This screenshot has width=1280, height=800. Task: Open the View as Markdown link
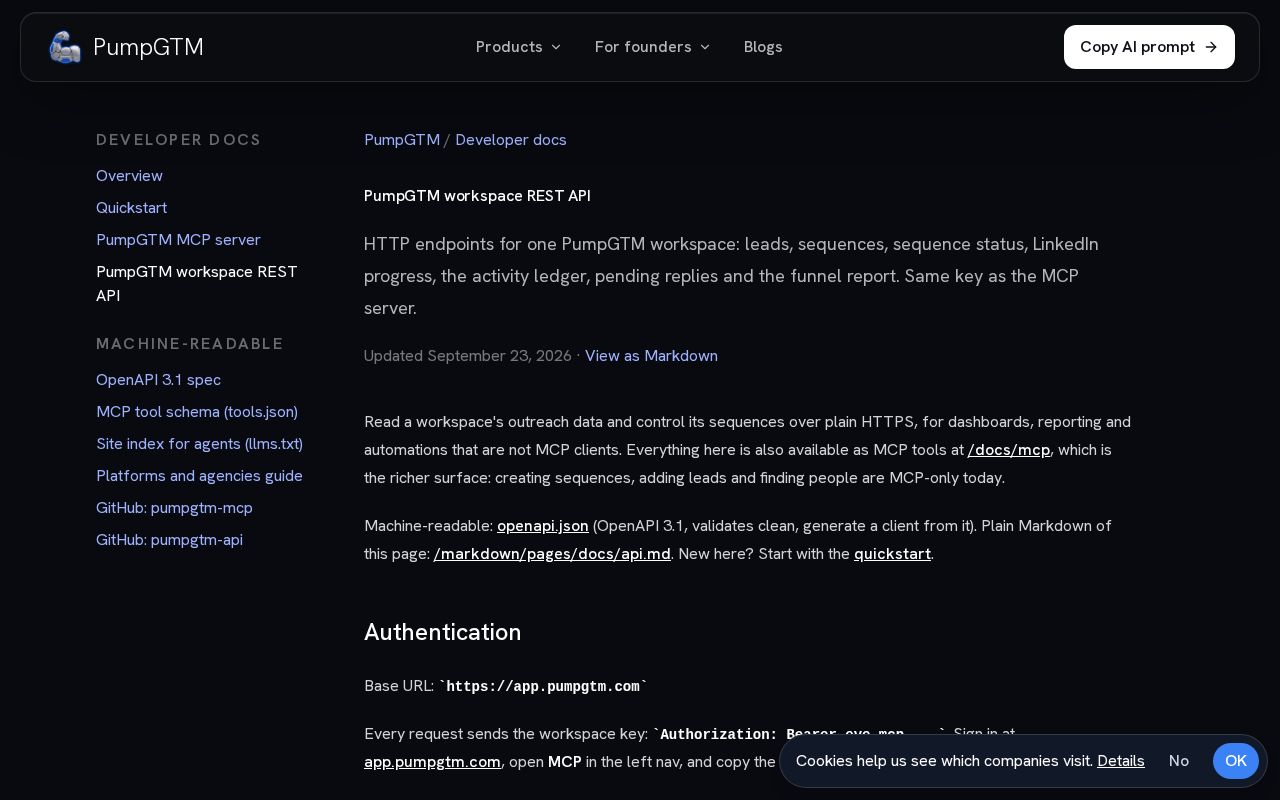(x=651, y=356)
